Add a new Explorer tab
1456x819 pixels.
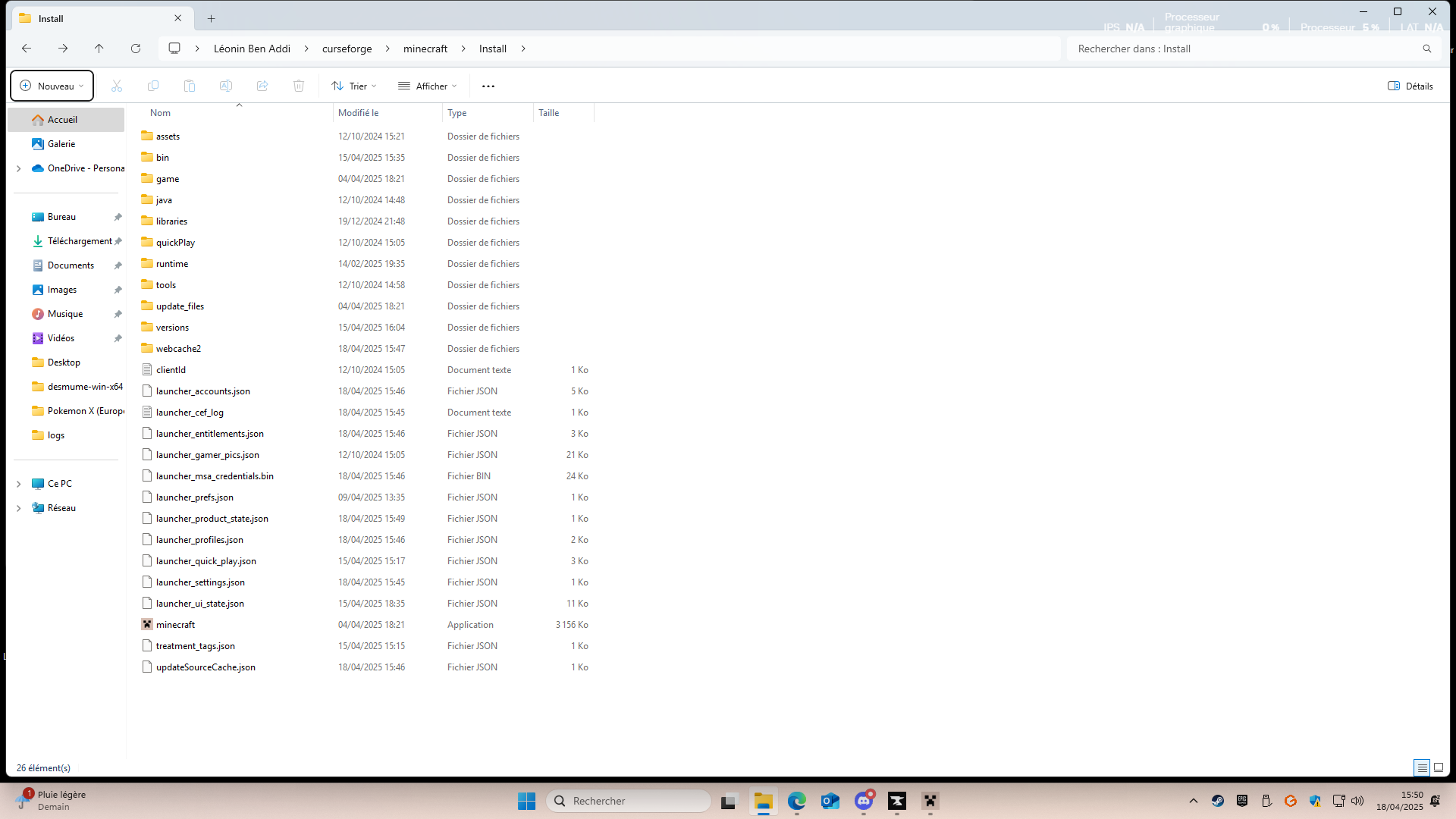[212, 18]
